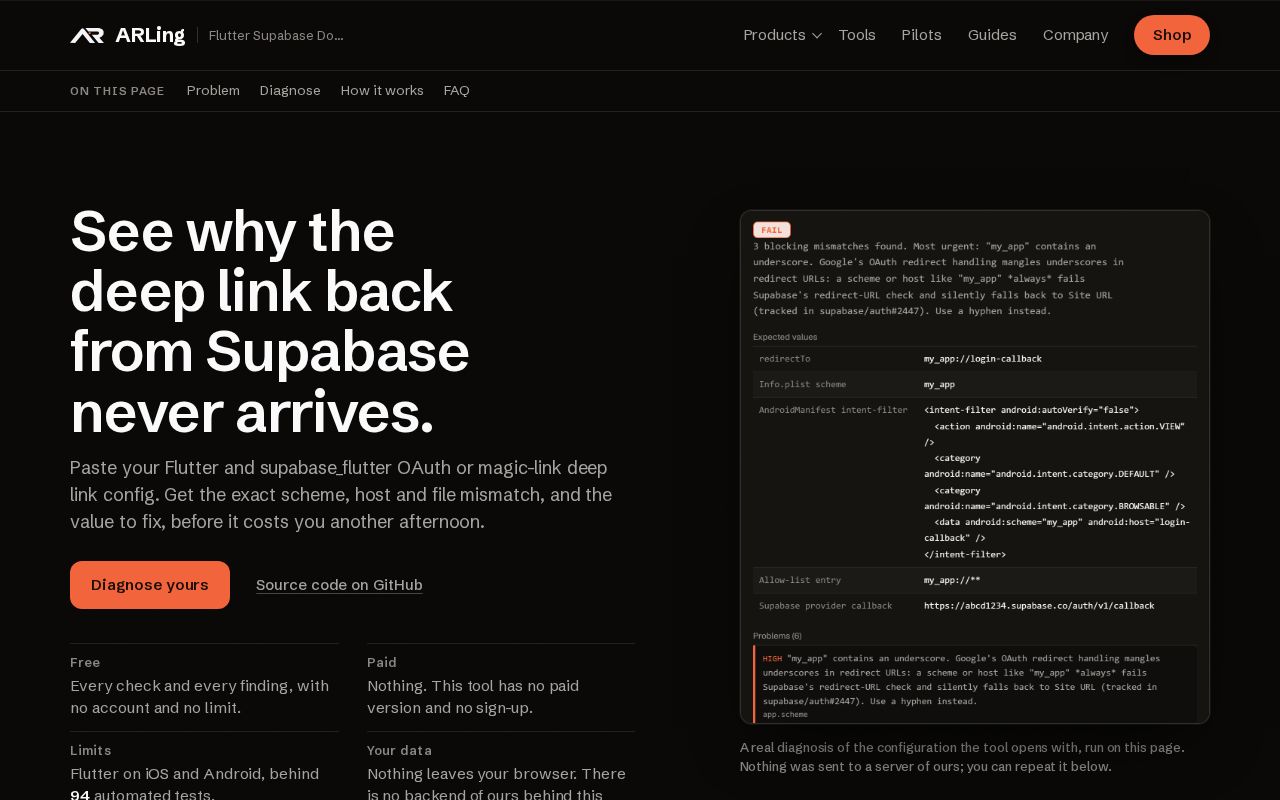
Task: Click the AndroidManifest intent-filter label
Action: (833, 410)
